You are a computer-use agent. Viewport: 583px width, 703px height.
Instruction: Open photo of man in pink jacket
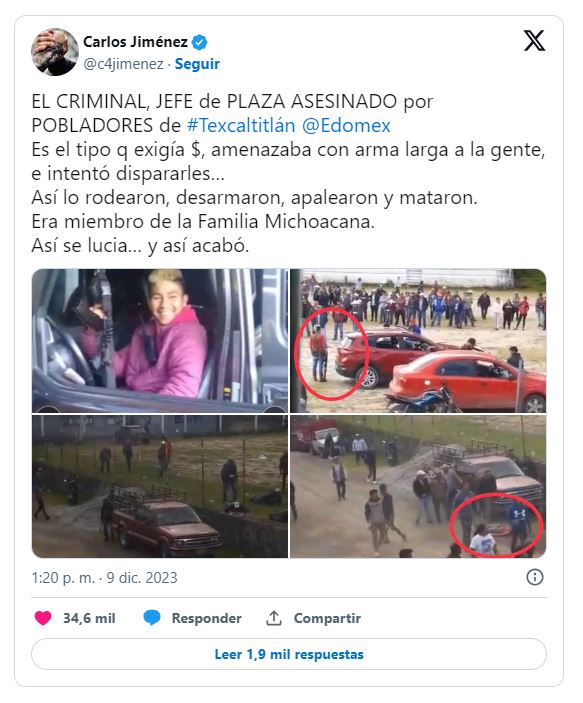160,341
